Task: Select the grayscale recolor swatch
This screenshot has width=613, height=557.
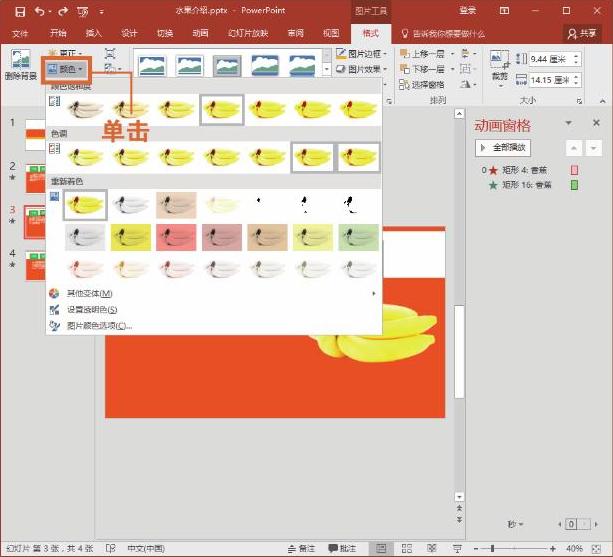Action: click(131, 204)
